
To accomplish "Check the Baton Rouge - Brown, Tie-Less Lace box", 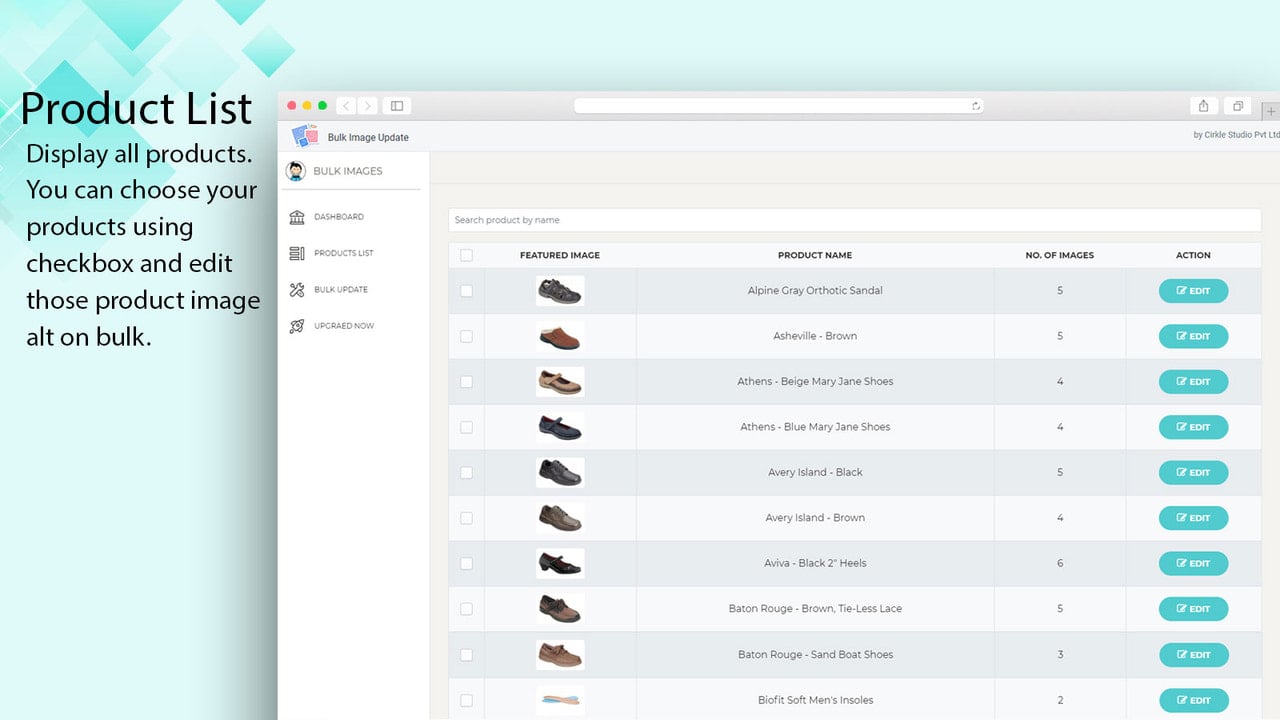I will (x=466, y=609).
